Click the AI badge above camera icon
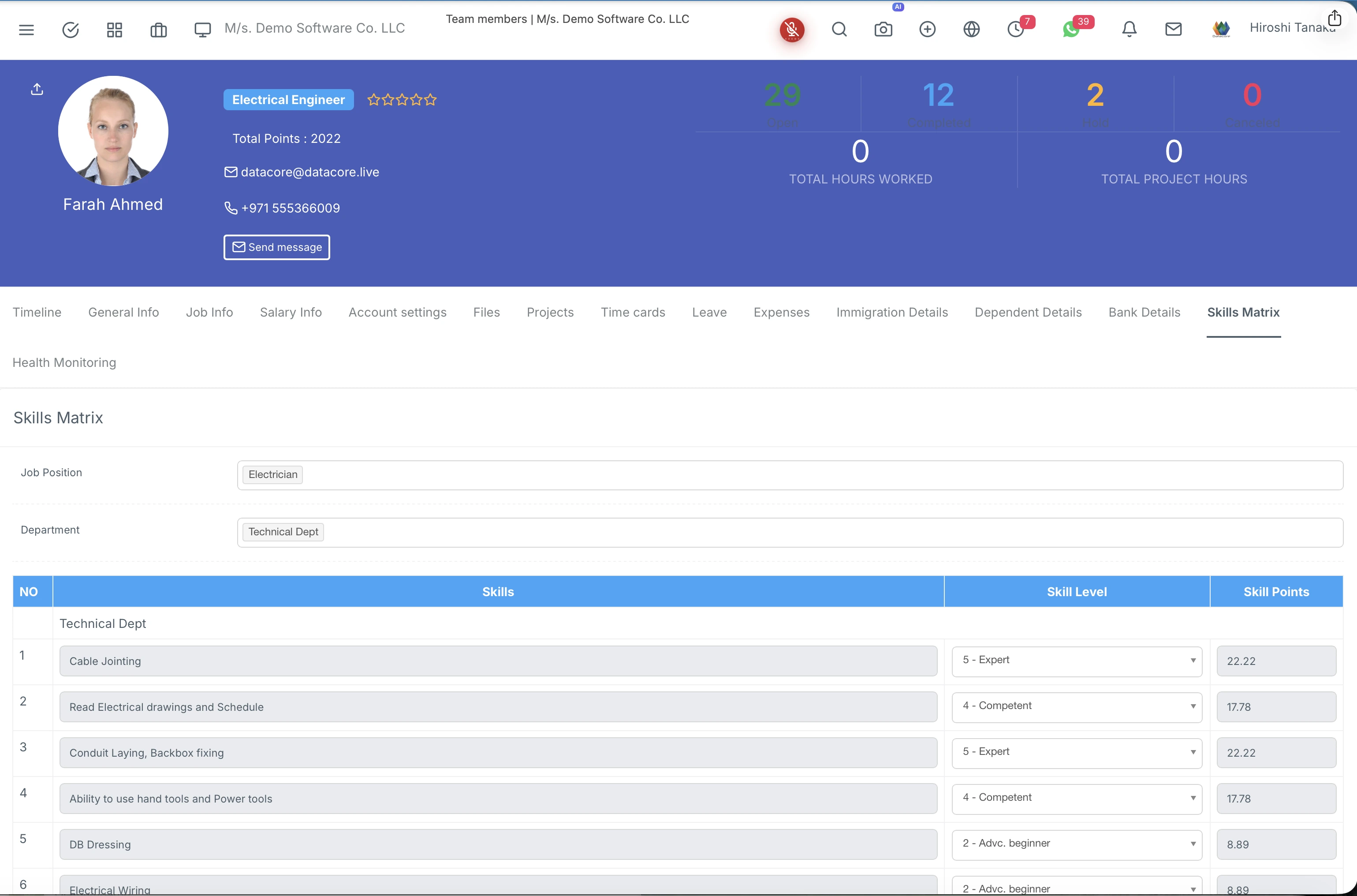The width and height of the screenshot is (1357, 896). pyautogui.click(x=898, y=7)
